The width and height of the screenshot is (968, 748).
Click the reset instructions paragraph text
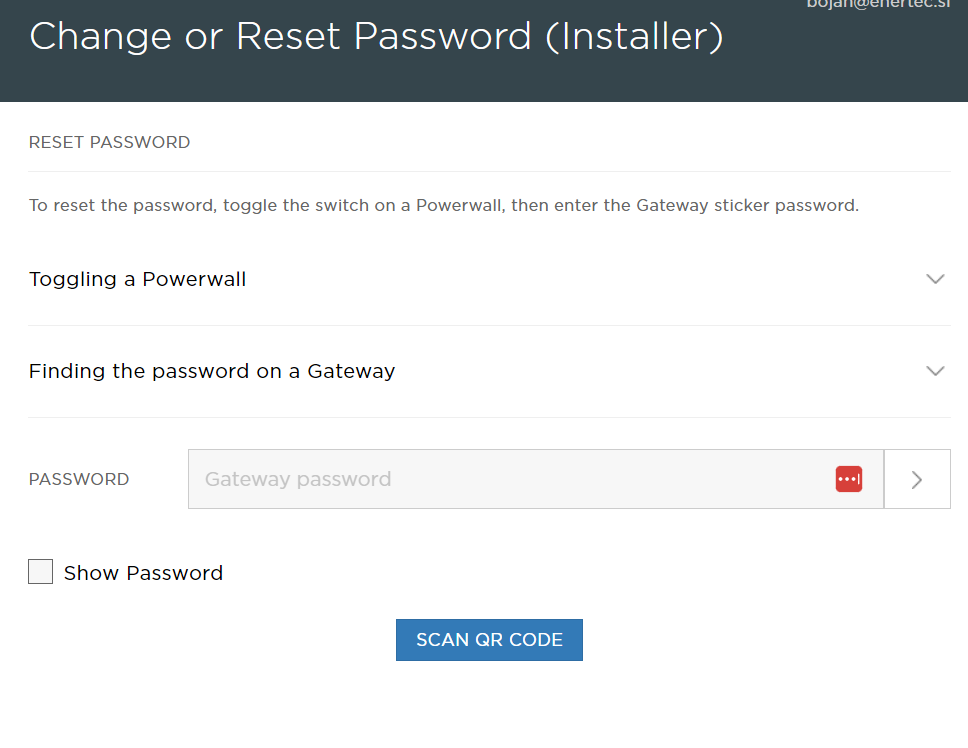click(444, 206)
